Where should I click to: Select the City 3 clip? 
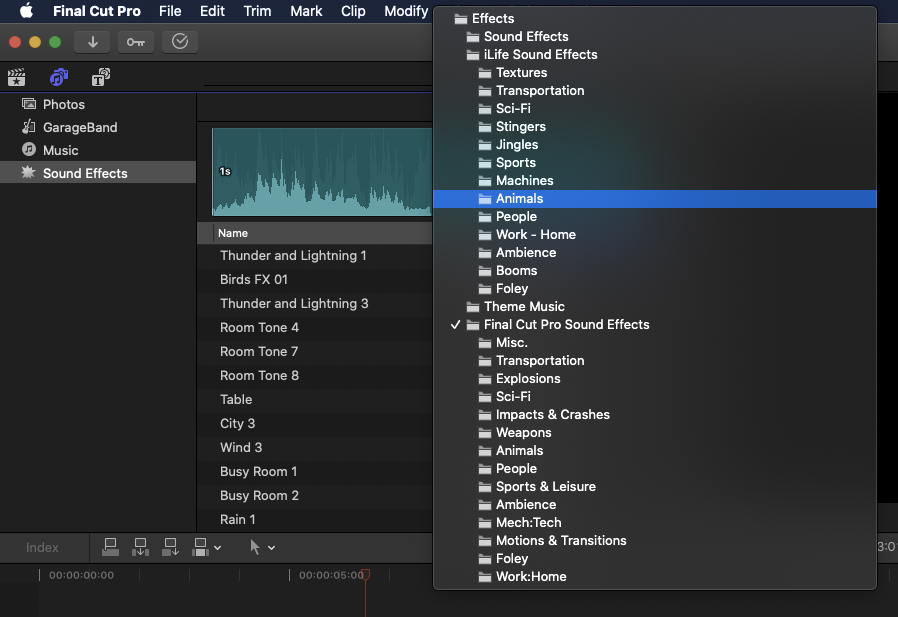(315, 423)
